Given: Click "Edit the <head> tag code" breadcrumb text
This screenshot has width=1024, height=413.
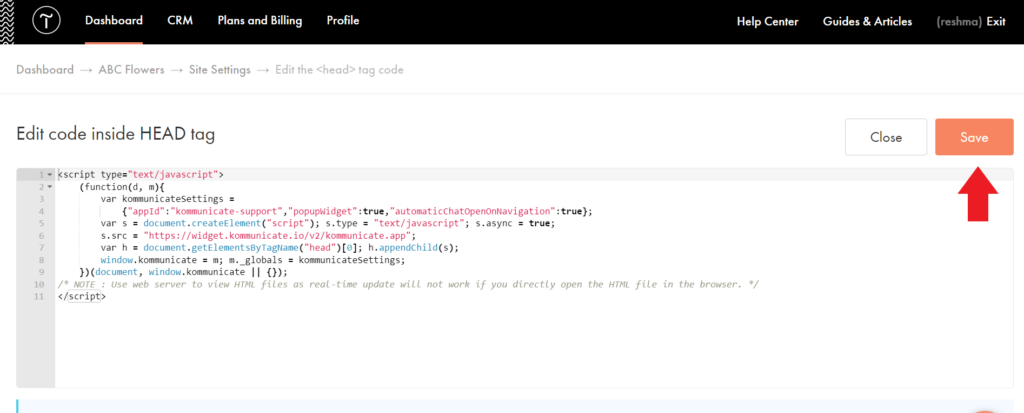Looking at the screenshot, I should coord(340,70).
